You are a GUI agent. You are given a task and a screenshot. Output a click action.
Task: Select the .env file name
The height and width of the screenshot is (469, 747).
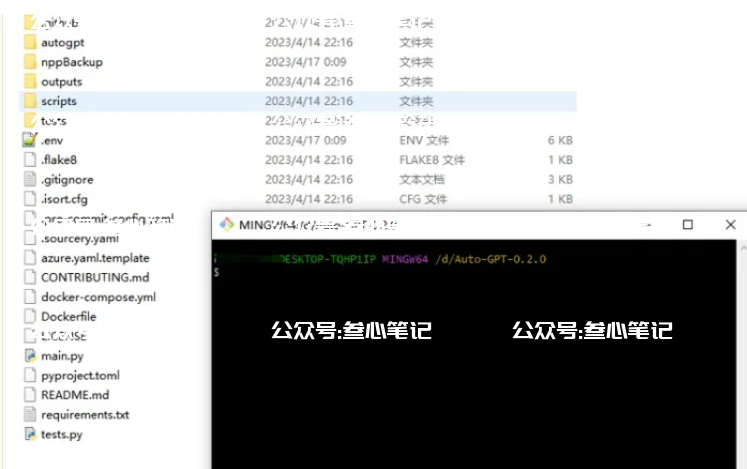tap(51, 141)
